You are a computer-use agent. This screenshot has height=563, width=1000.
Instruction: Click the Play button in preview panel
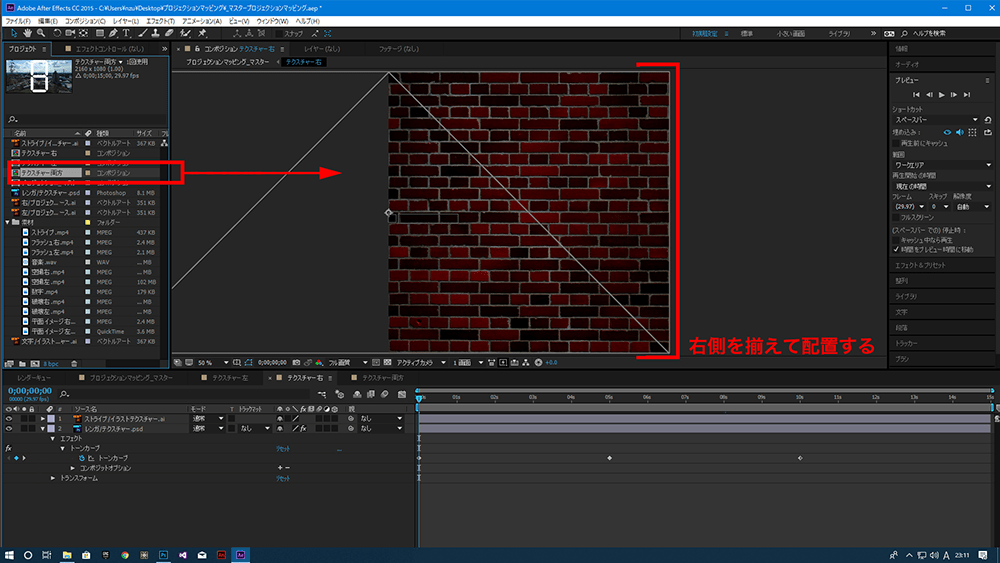click(942, 94)
